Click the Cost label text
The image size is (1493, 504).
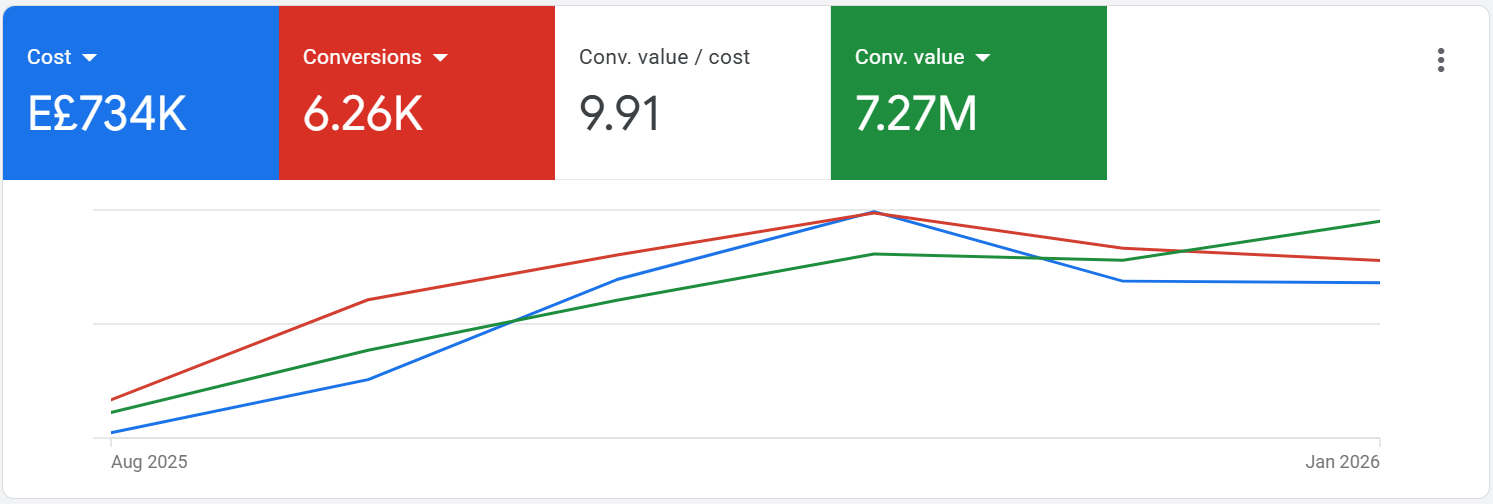click(49, 57)
